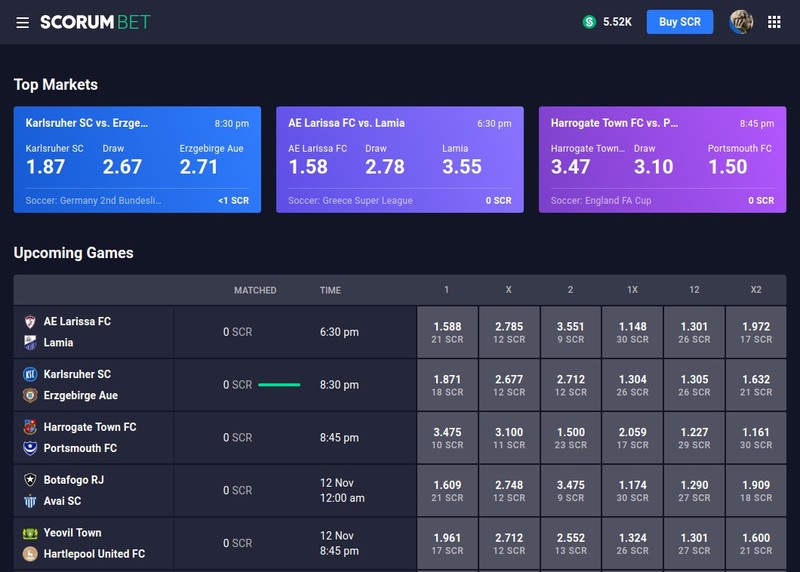Click the Botafogo RJ crest
The image size is (800, 572).
[x=30, y=480]
